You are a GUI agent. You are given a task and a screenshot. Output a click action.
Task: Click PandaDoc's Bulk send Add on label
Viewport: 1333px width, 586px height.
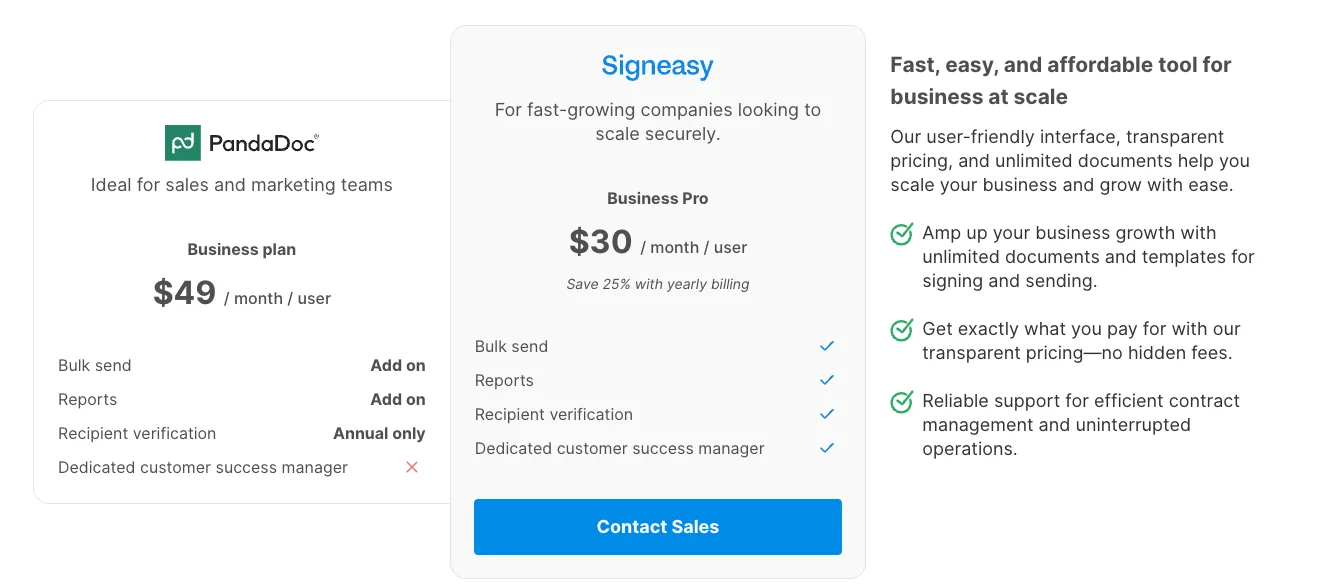click(x=397, y=365)
